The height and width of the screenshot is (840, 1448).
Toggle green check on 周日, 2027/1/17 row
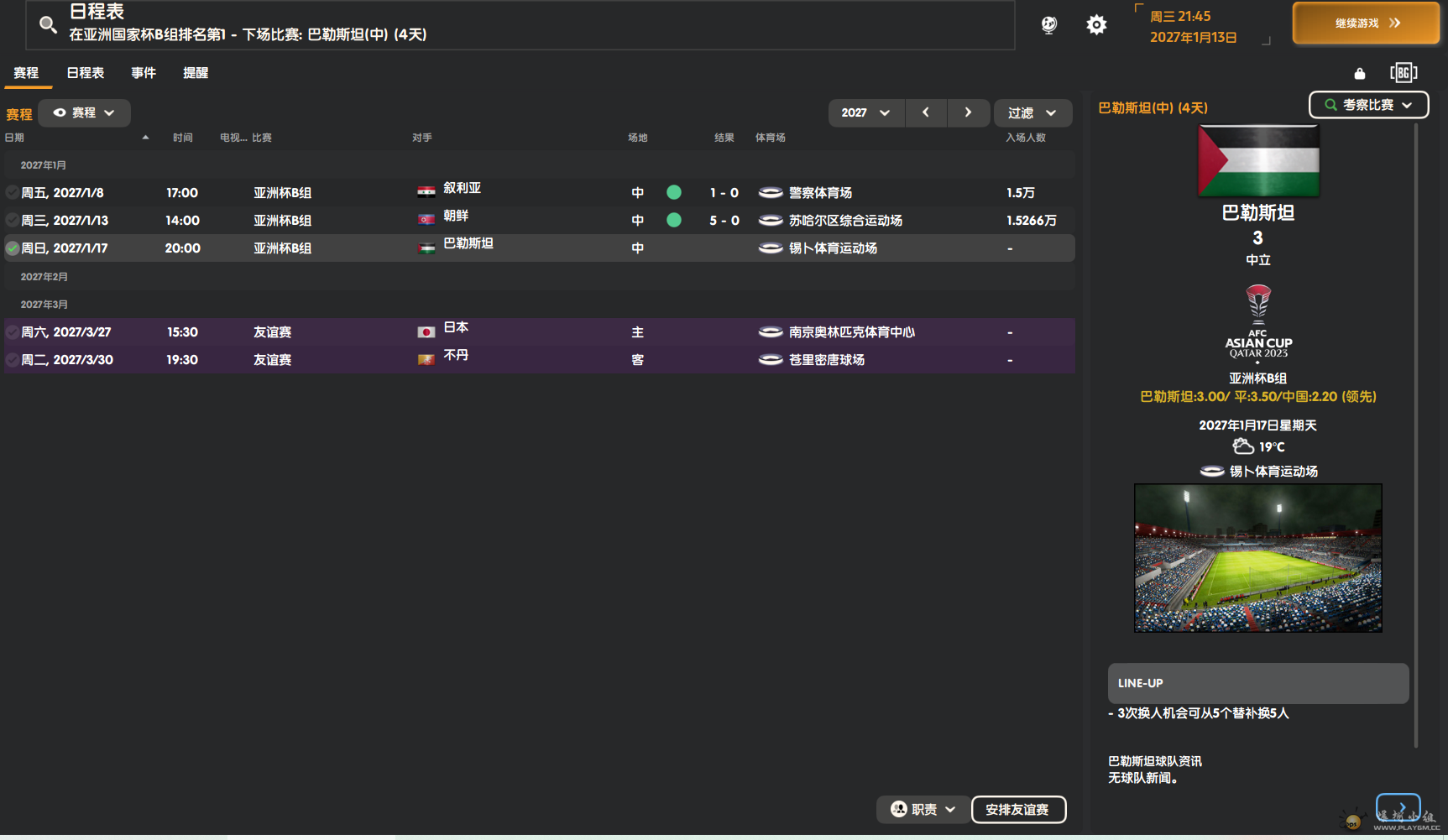coord(12,248)
